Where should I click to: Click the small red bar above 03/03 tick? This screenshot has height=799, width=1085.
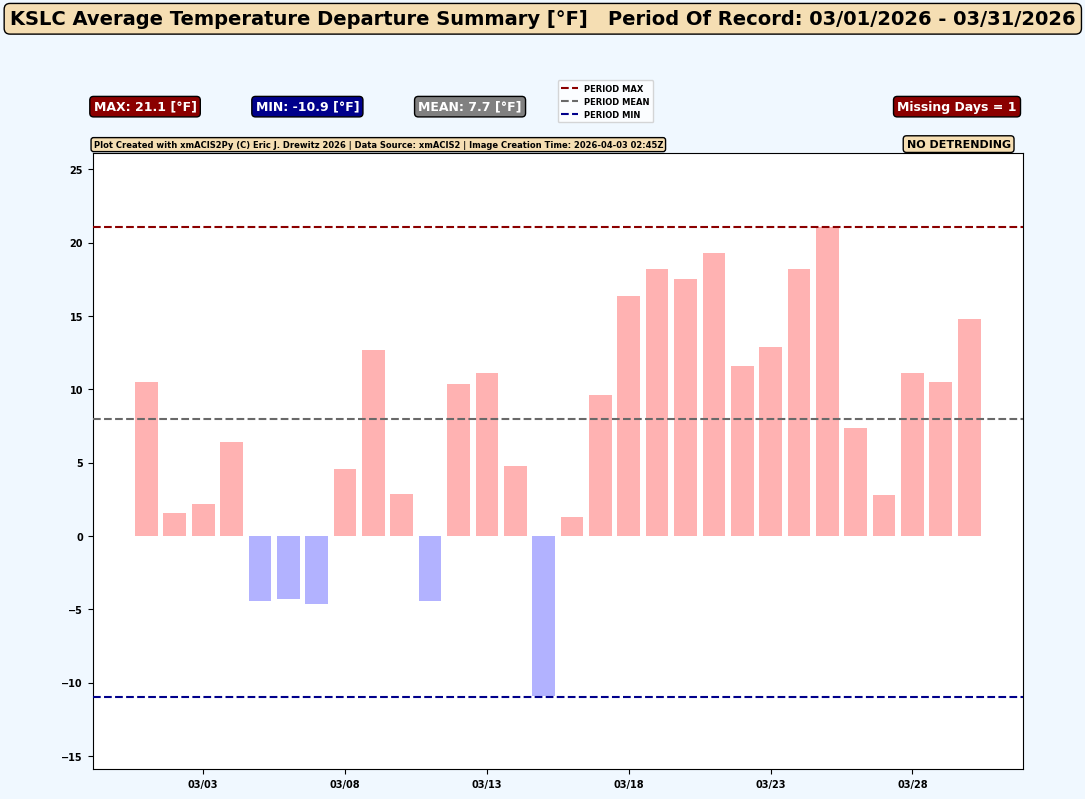203,520
